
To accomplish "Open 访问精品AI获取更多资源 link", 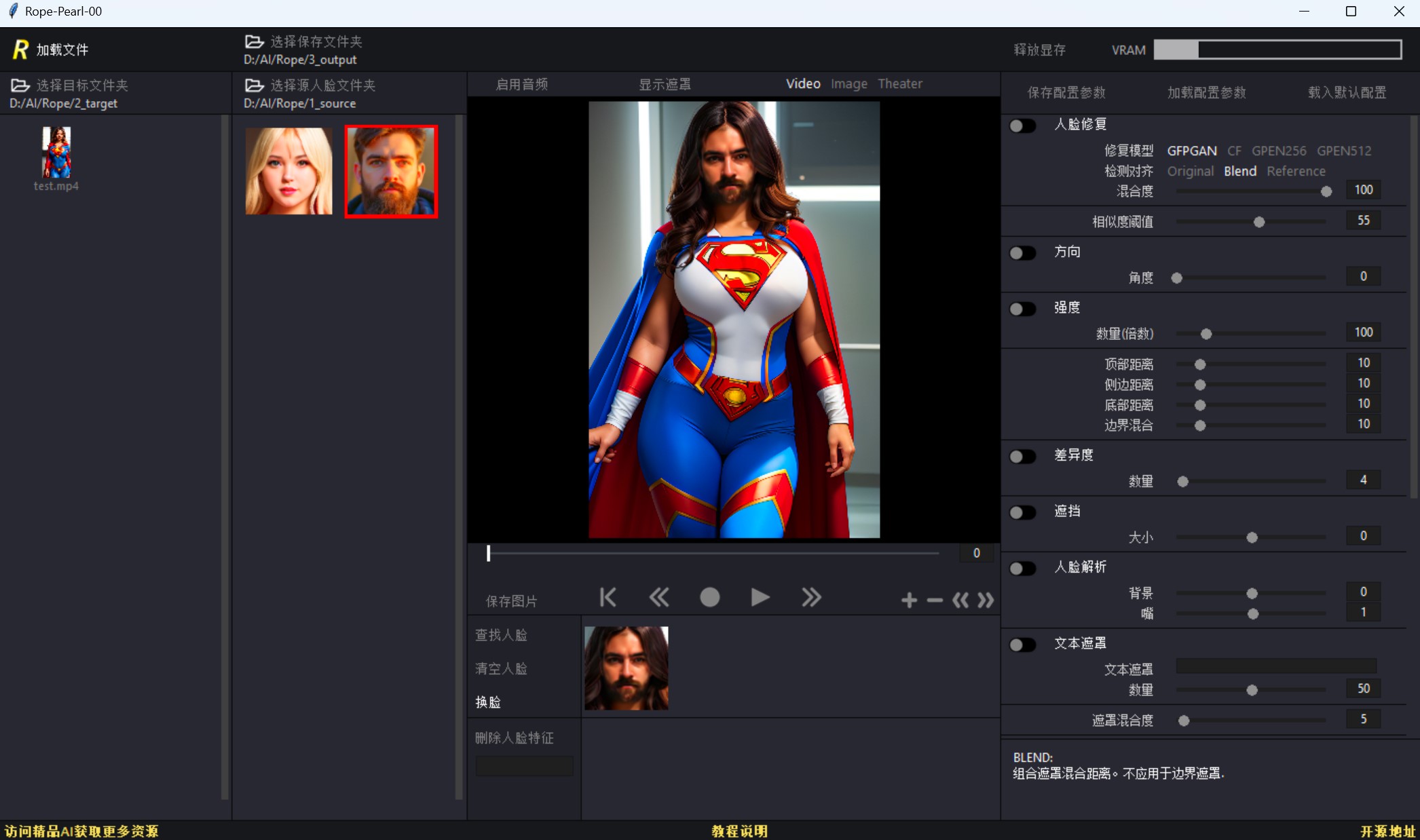I will (81, 831).
